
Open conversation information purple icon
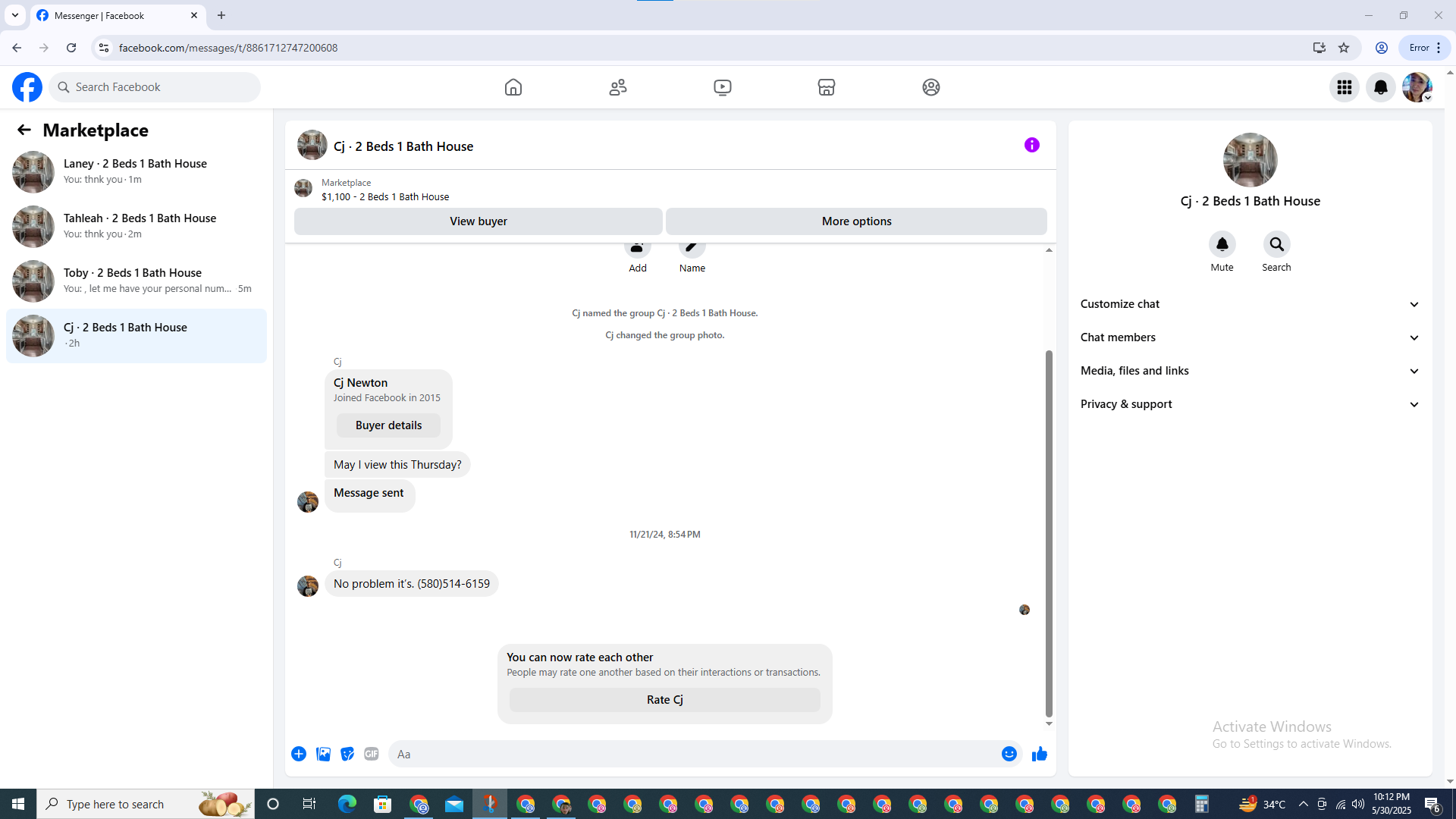click(1032, 145)
